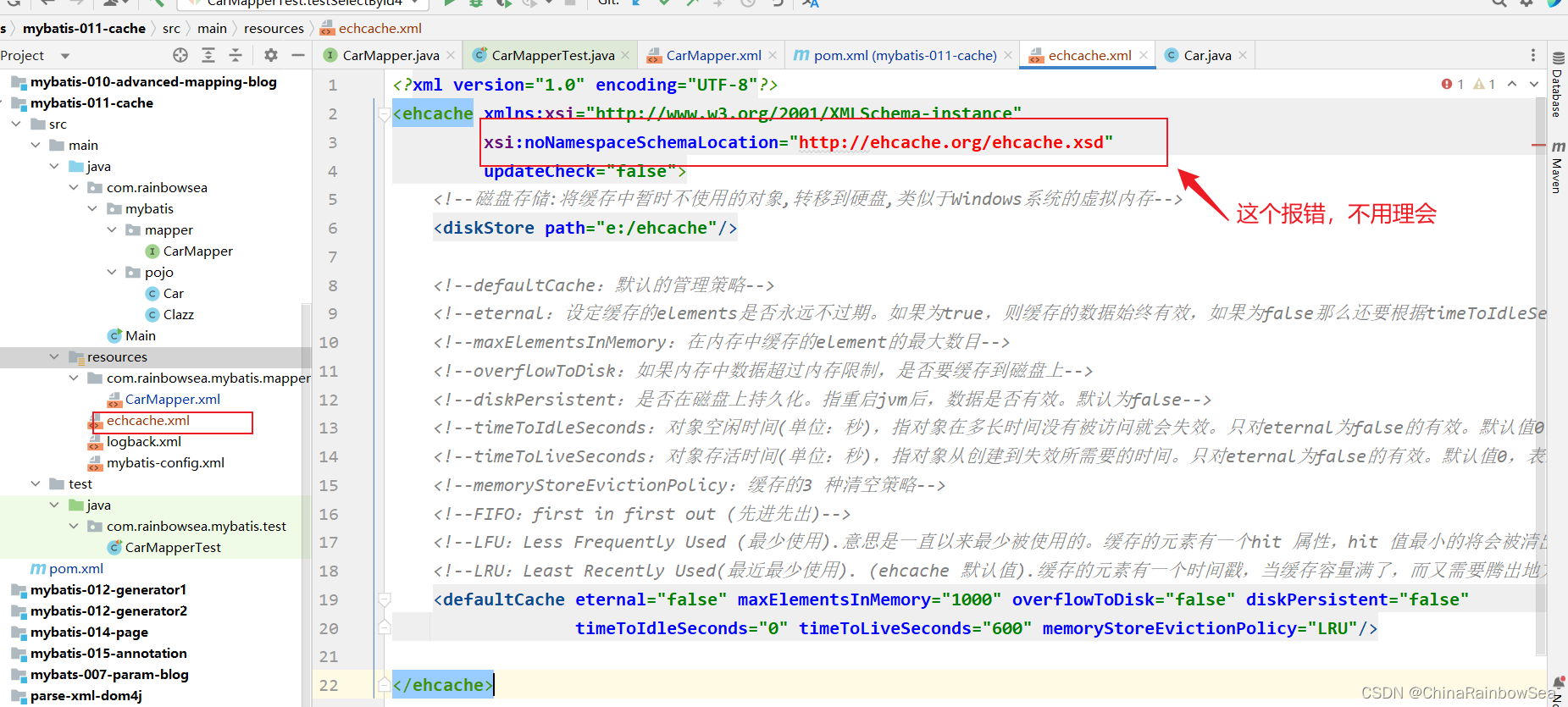
Task: Open the editor tabs more-options menu
Action: pyautogui.click(x=1532, y=55)
